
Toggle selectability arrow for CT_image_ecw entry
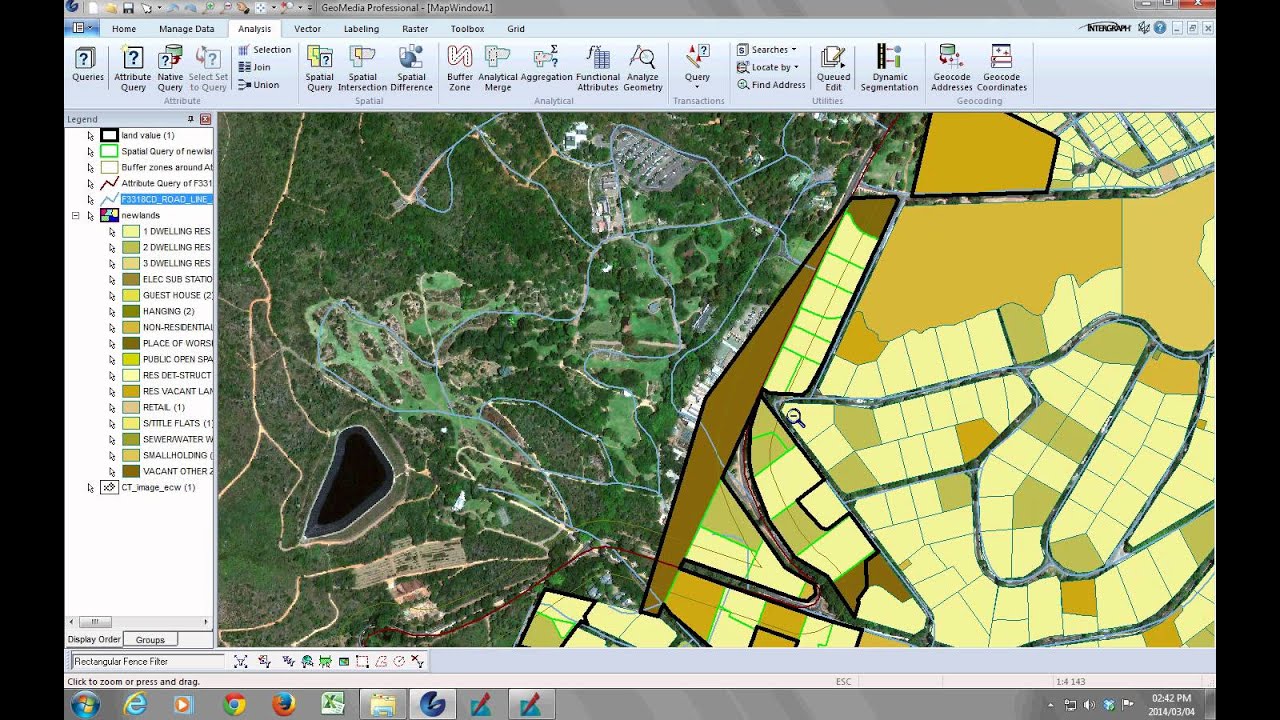90,488
